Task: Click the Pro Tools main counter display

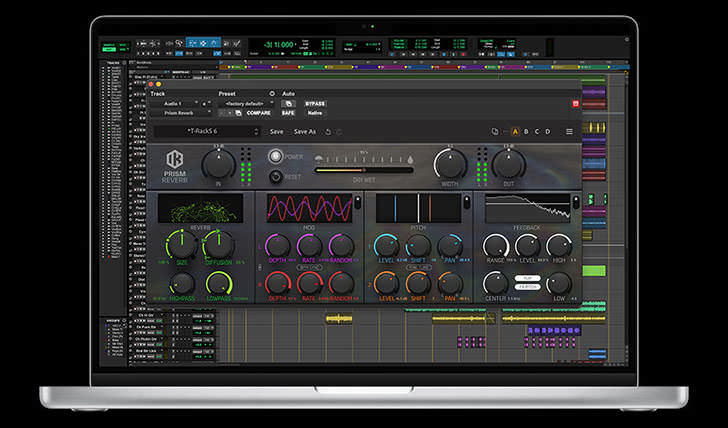Action: tap(279, 45)
